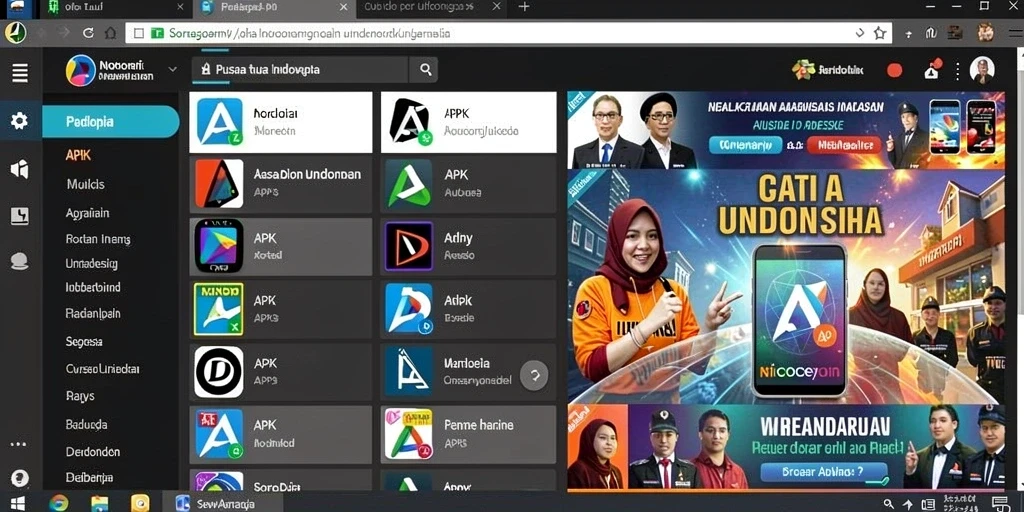
Task: Click the 'Unnadesig' sidebar entry
Action: pyautogui.click(x=91, y=264)
